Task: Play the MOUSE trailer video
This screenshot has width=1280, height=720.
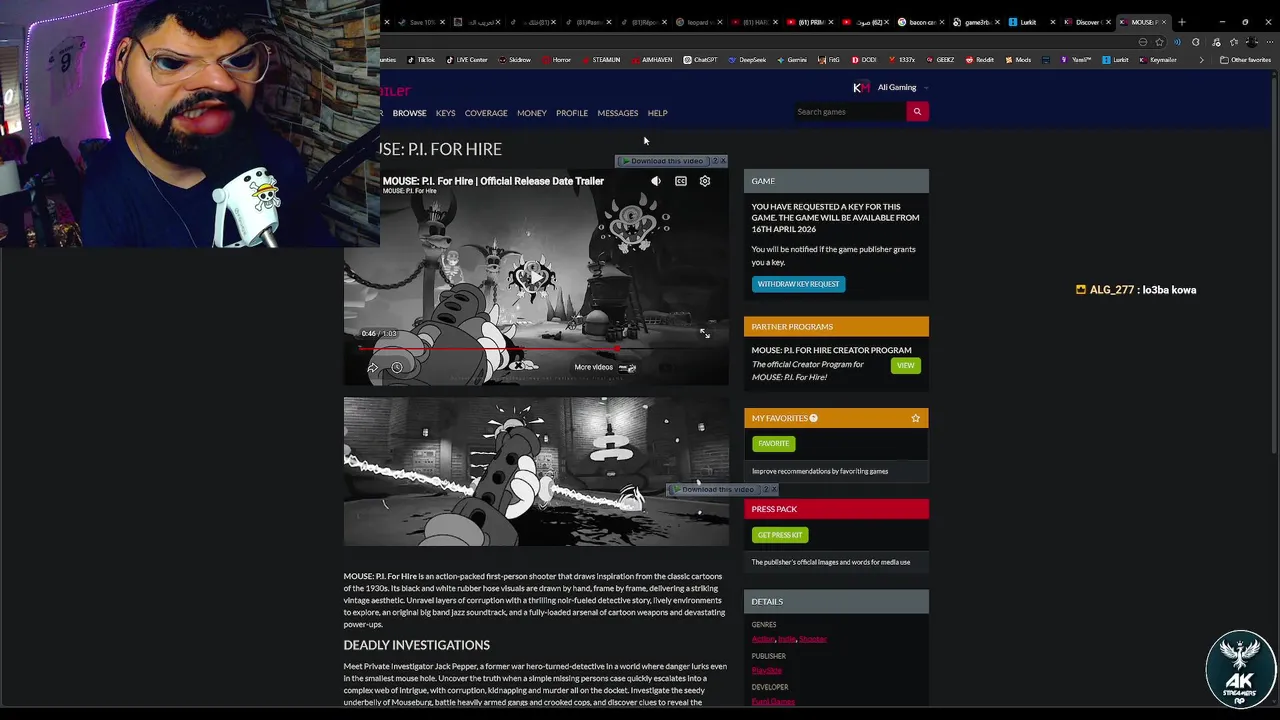Action: [x=536, y=277]
